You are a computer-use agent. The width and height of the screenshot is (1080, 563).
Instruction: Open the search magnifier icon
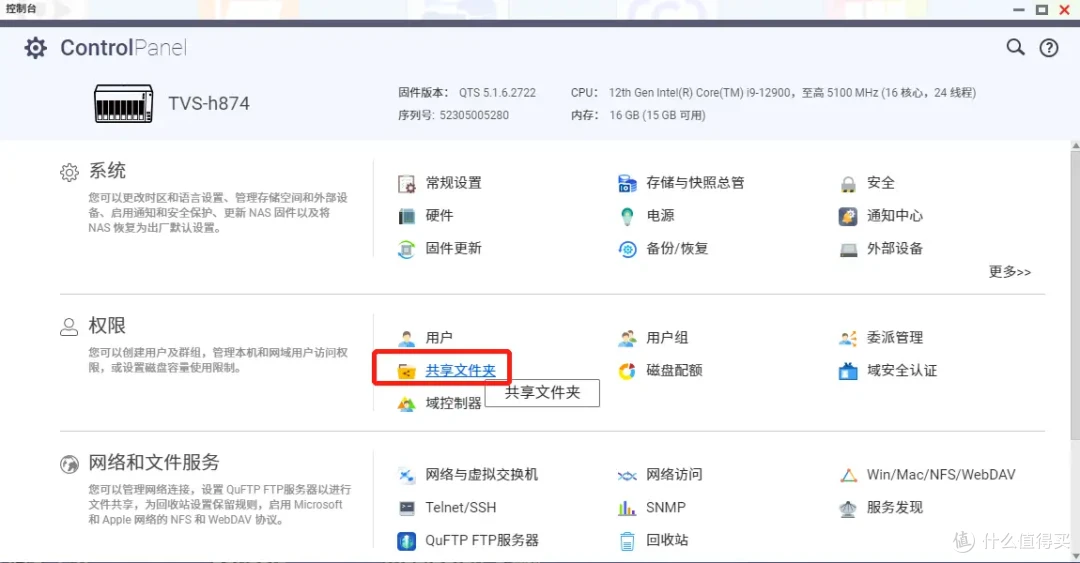[x=1015, y=47]
